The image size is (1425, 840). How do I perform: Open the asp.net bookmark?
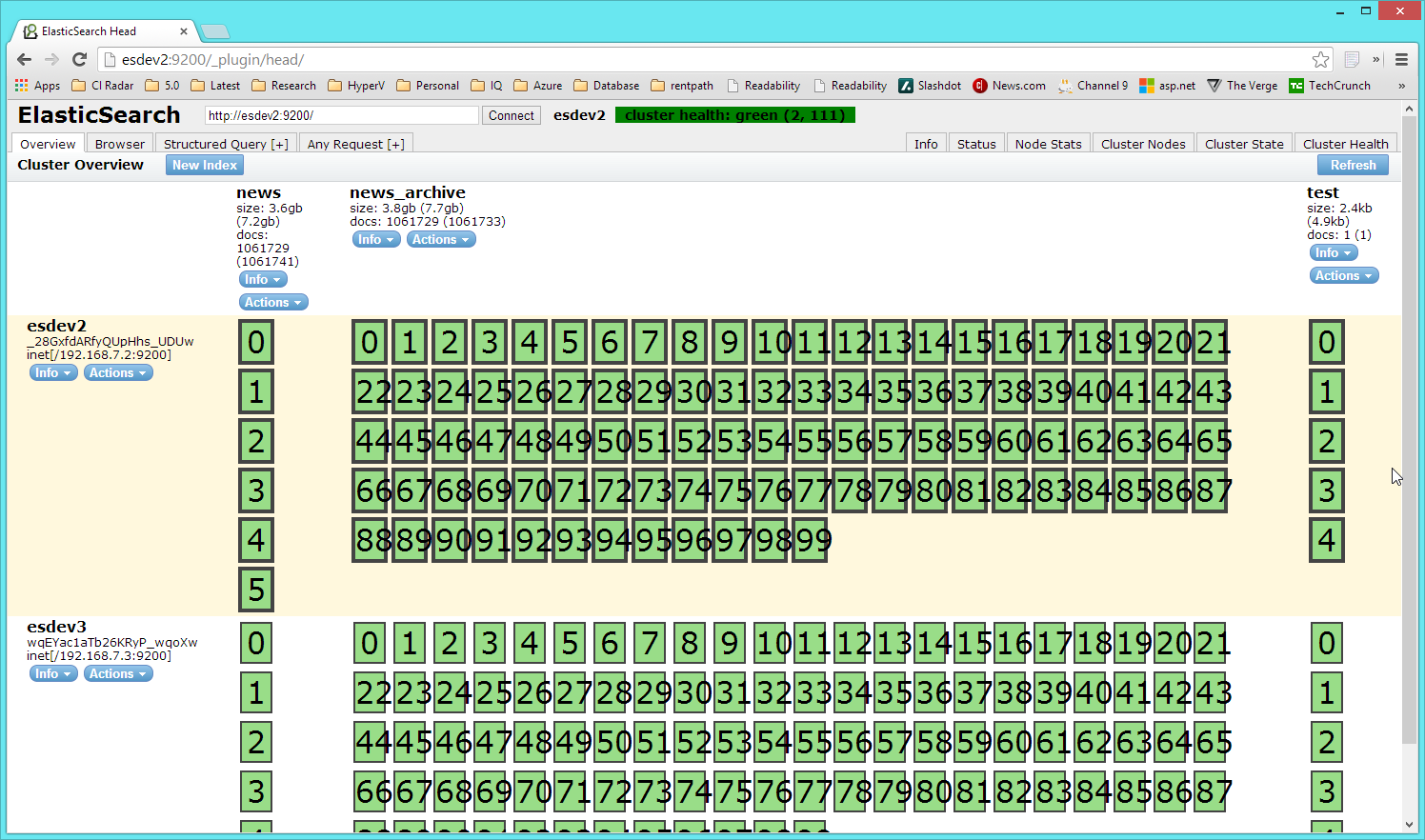1168,86
